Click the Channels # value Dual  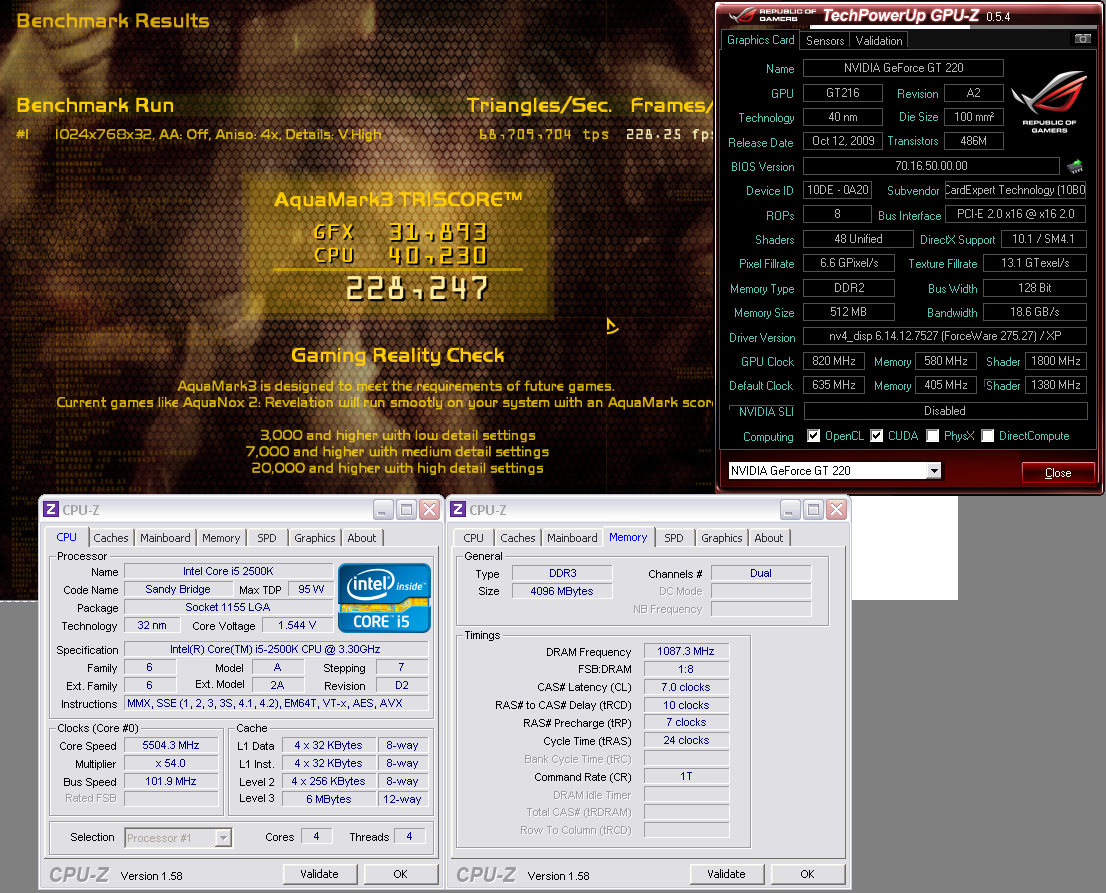[x=760, y=573]
